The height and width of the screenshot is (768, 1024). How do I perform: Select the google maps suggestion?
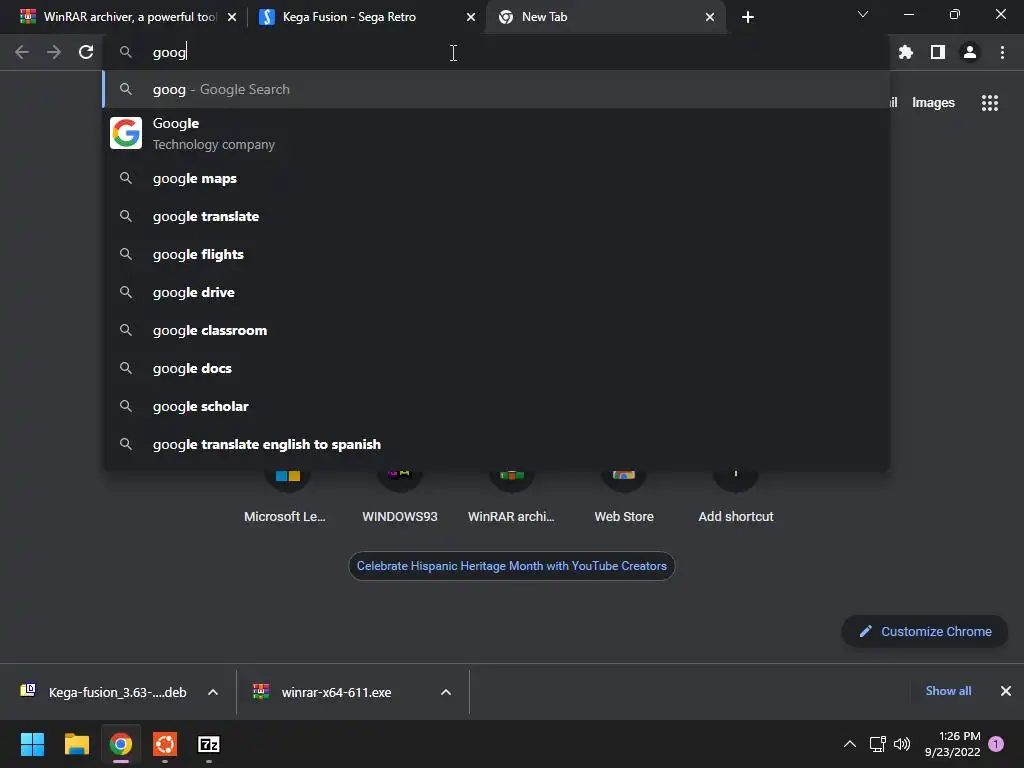[x=496, y=178]
